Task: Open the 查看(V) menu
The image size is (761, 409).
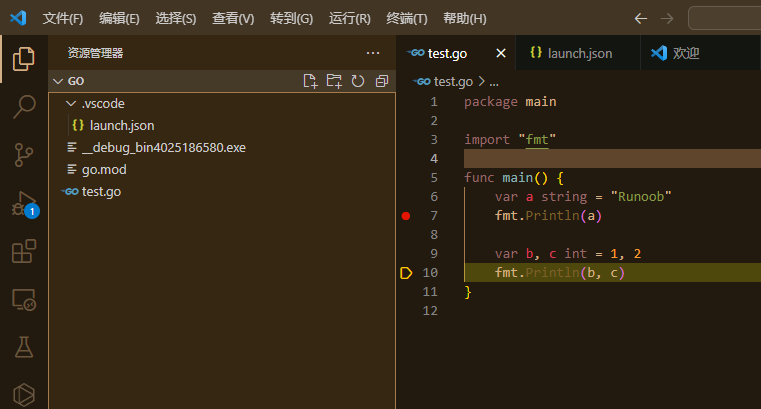Action: 233,18
